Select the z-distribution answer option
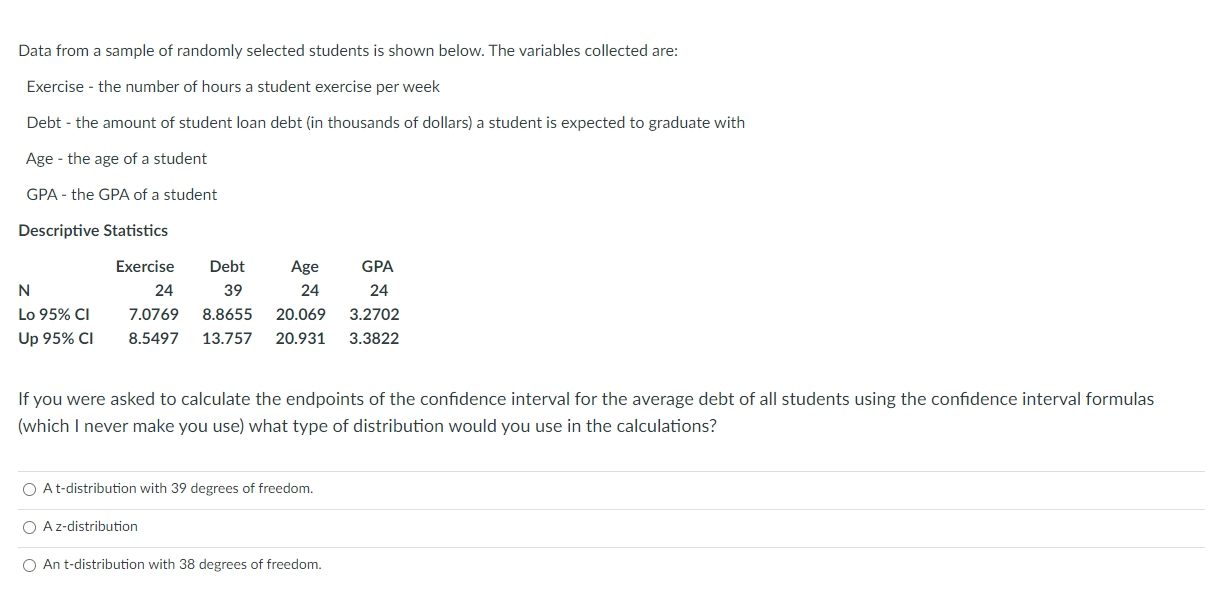 (29, 526)
